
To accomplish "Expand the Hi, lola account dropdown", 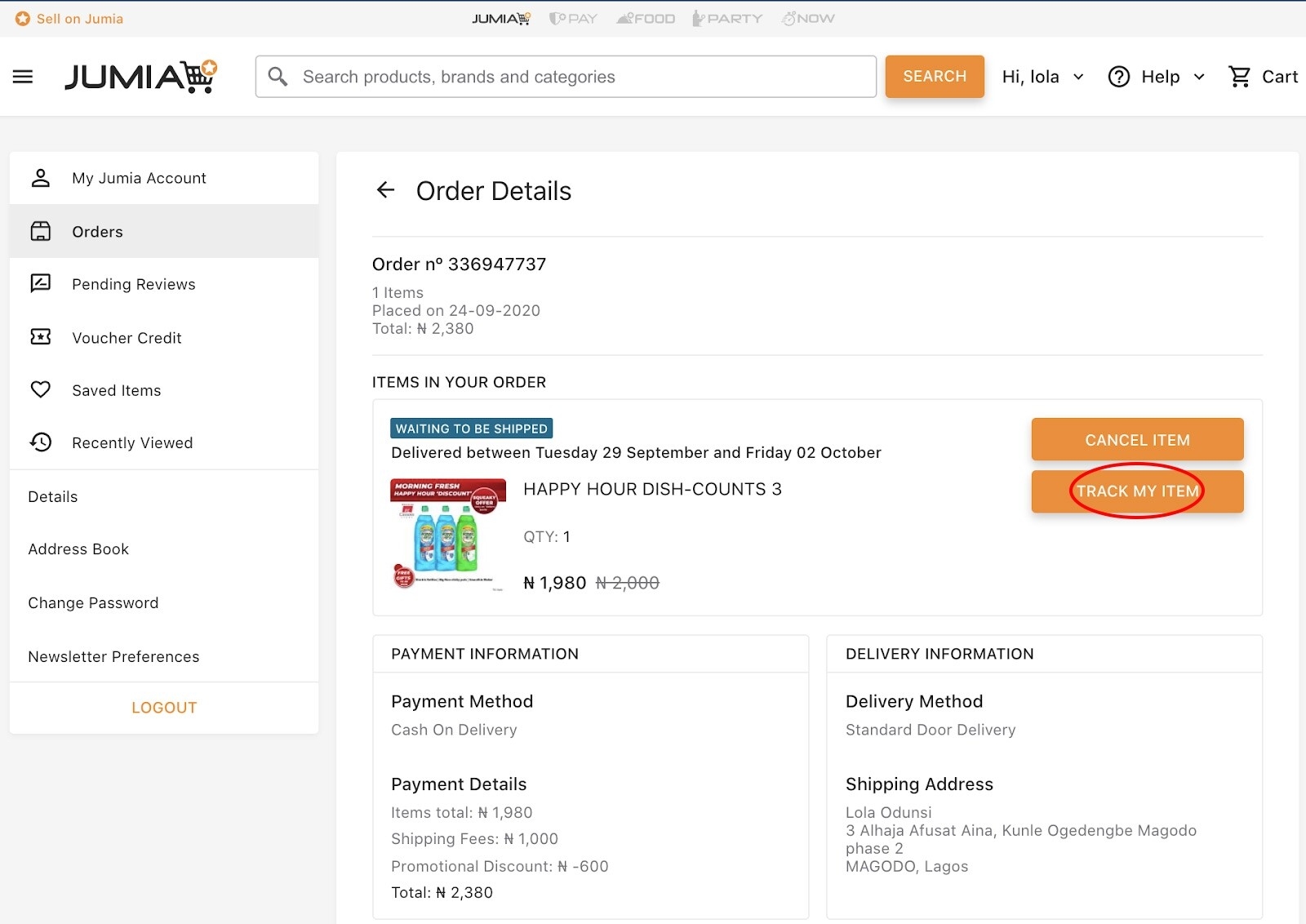I will [x=1043, y=77].
